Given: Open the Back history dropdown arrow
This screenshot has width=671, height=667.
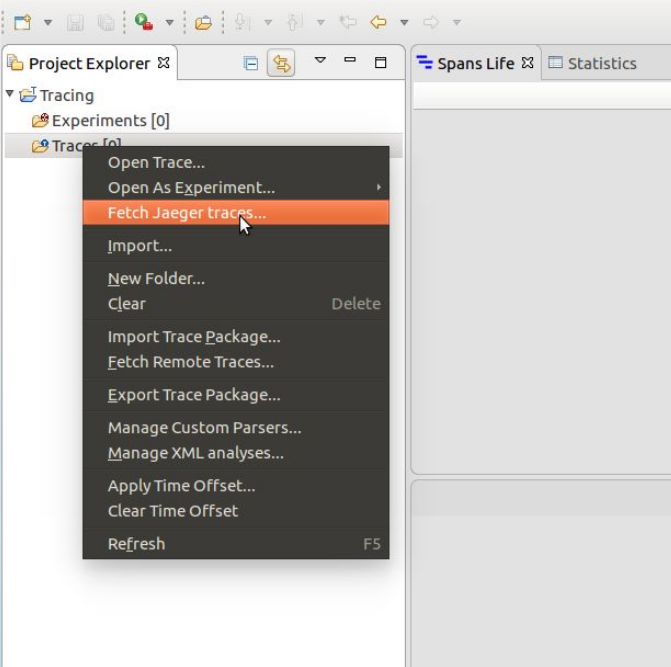Looking at the screenshot, I should [404, 22].
